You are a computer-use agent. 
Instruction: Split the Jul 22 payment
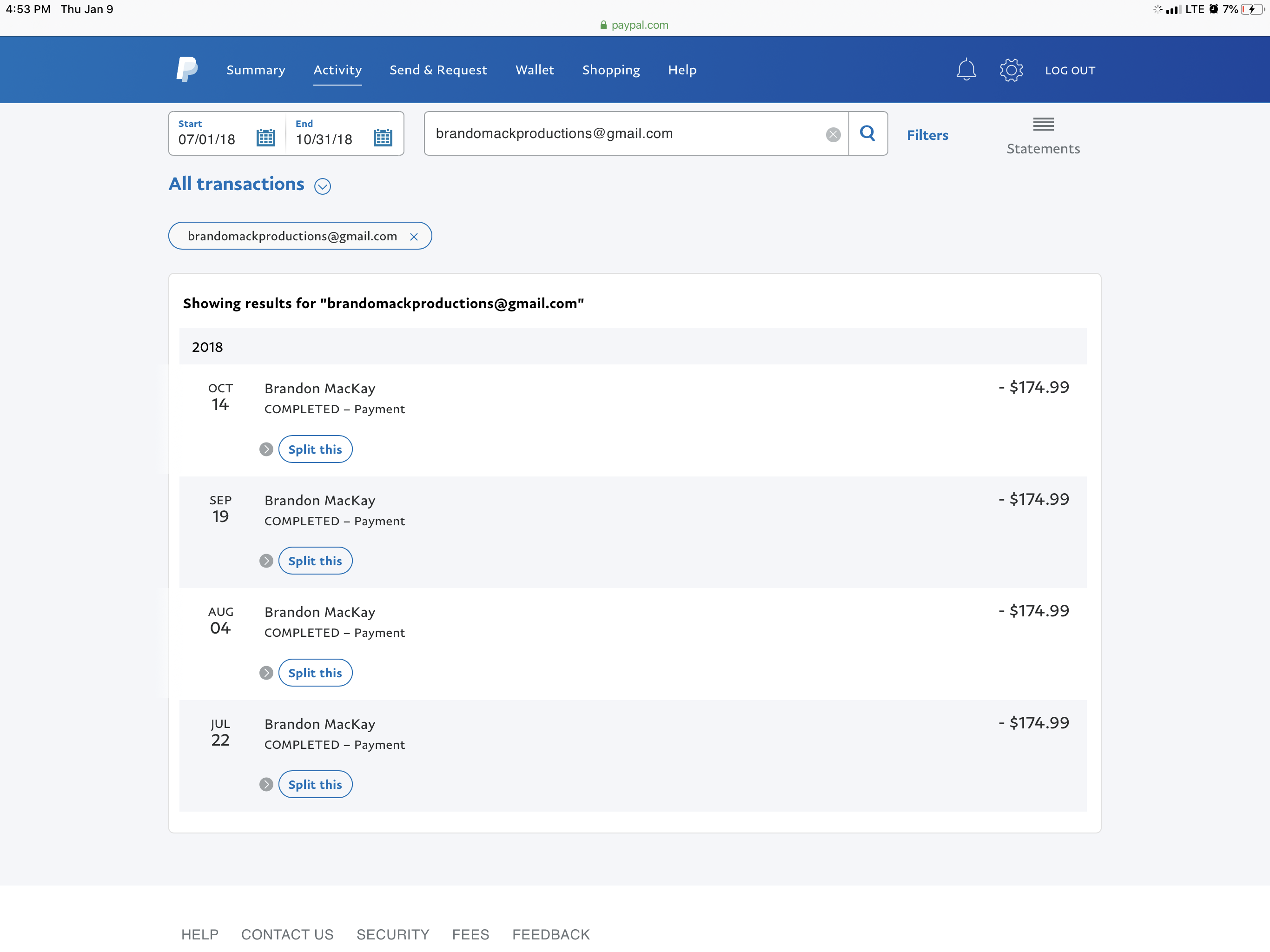tap(315, 784)
